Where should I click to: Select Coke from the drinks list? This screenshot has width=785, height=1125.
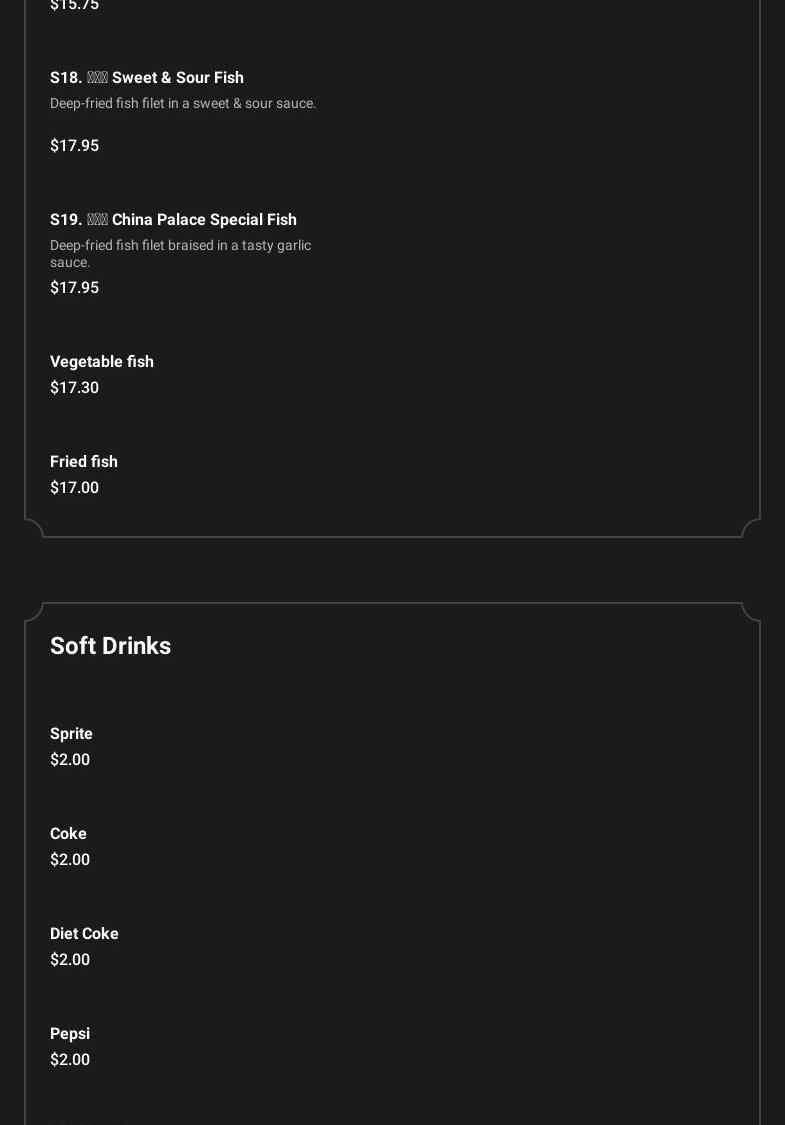[x=68, y=834]
